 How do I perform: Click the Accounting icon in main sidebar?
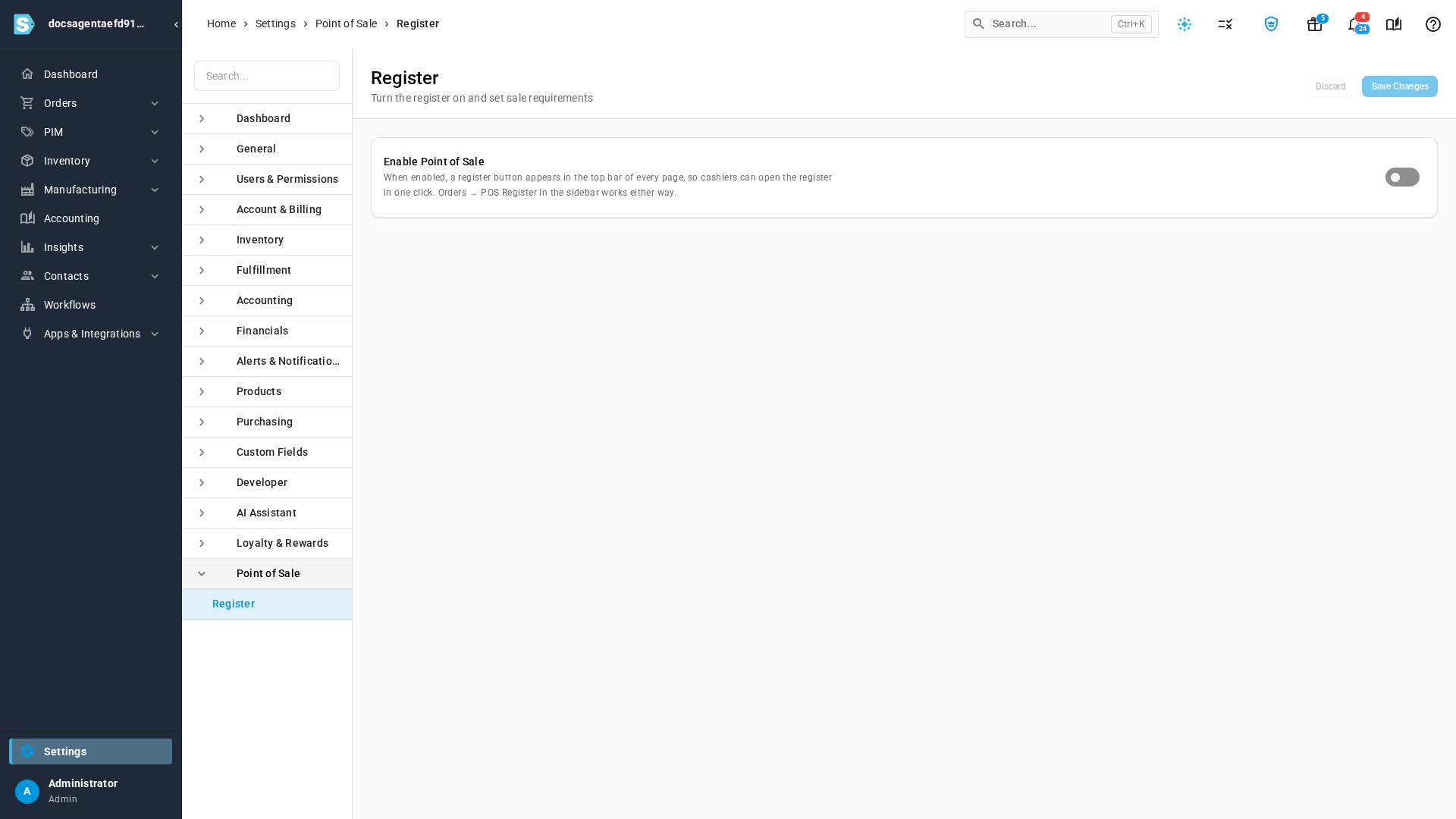click(27, 218)
